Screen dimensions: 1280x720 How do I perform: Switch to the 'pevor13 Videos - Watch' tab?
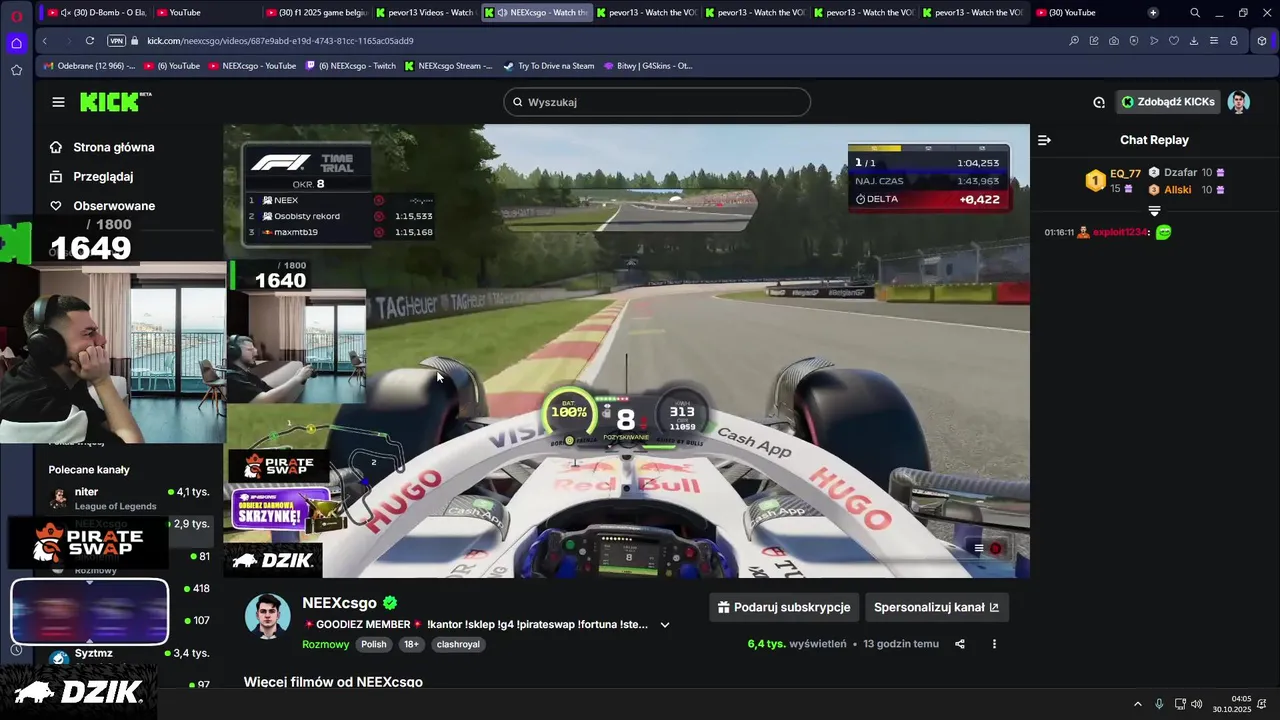[x=425, y=13]
